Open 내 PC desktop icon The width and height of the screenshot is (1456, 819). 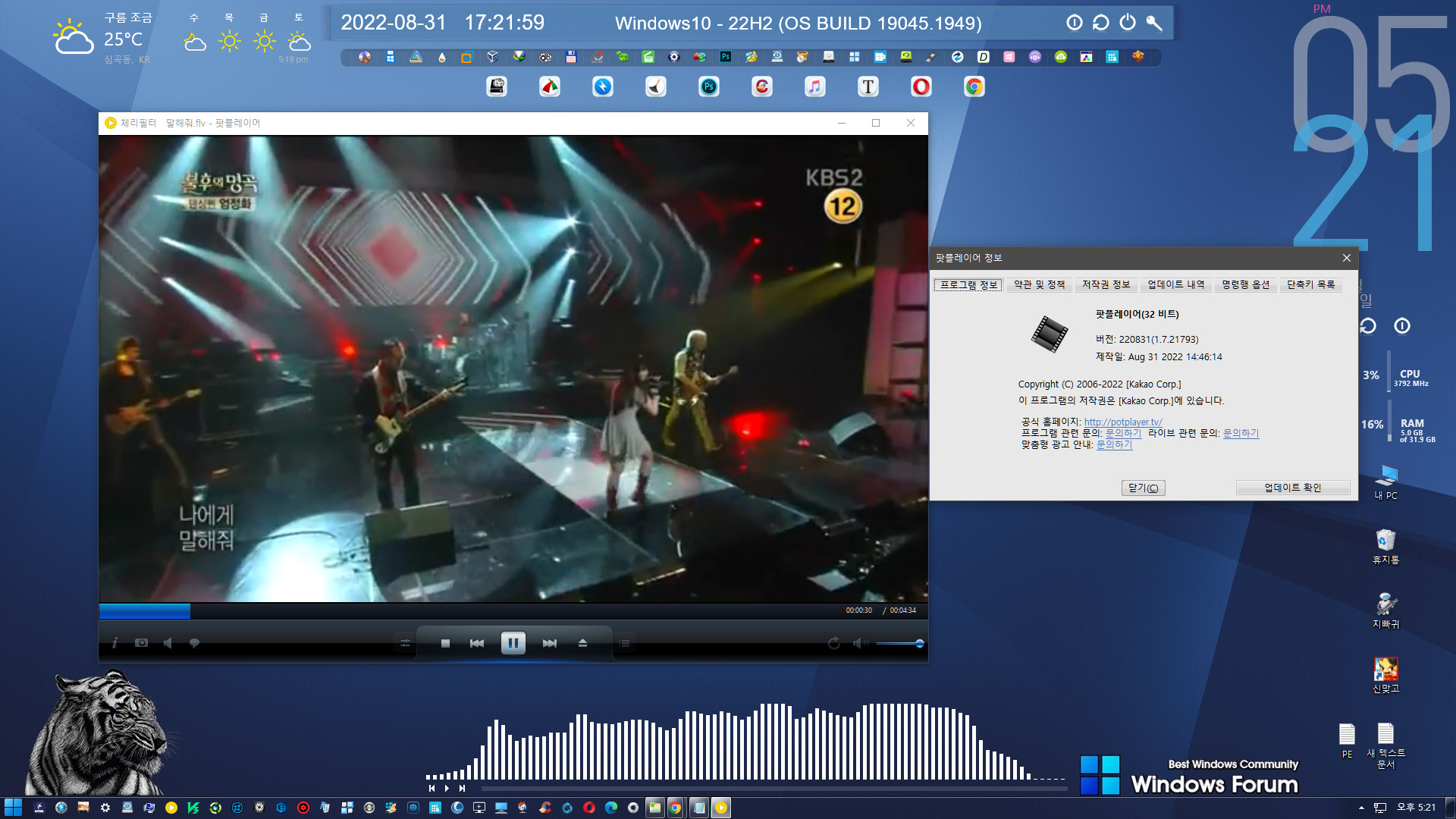pos(1386,482)
